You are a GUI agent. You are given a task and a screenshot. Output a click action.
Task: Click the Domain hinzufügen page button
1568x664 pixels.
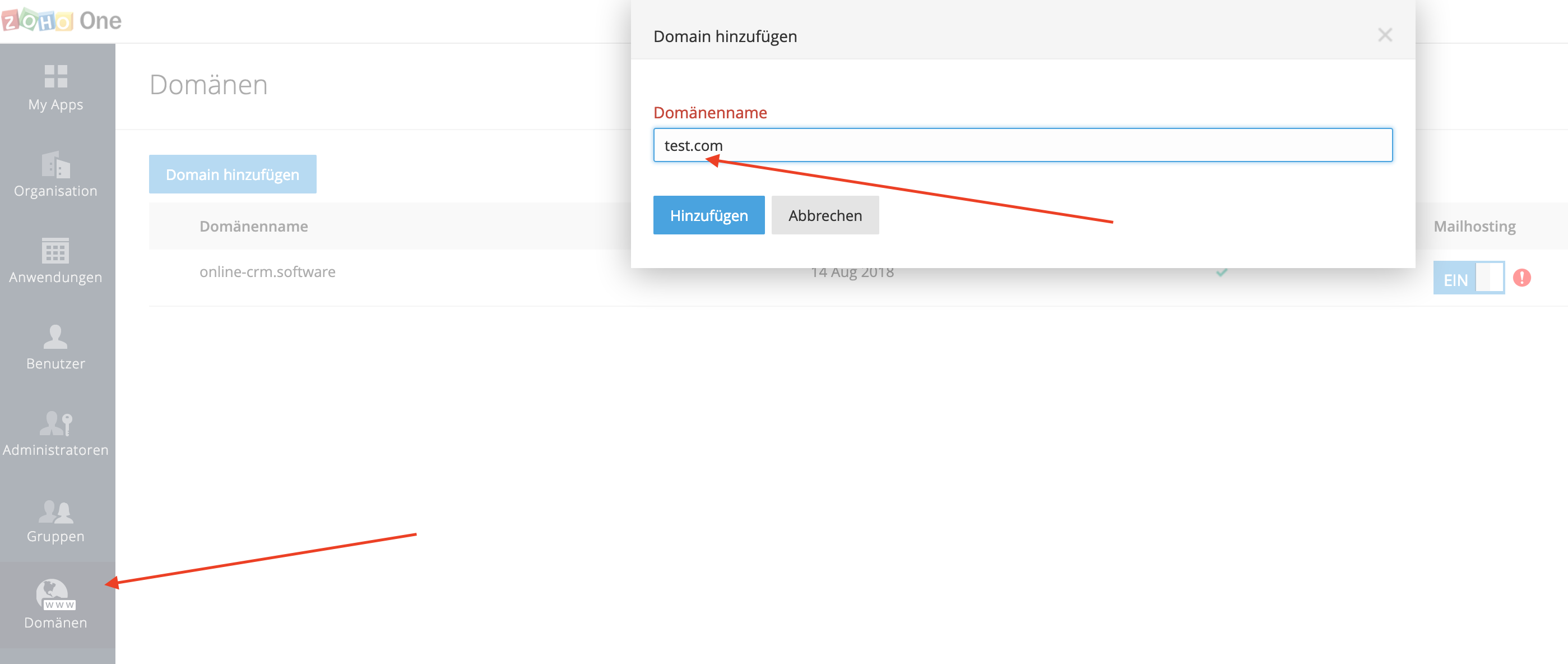[232, 174]
